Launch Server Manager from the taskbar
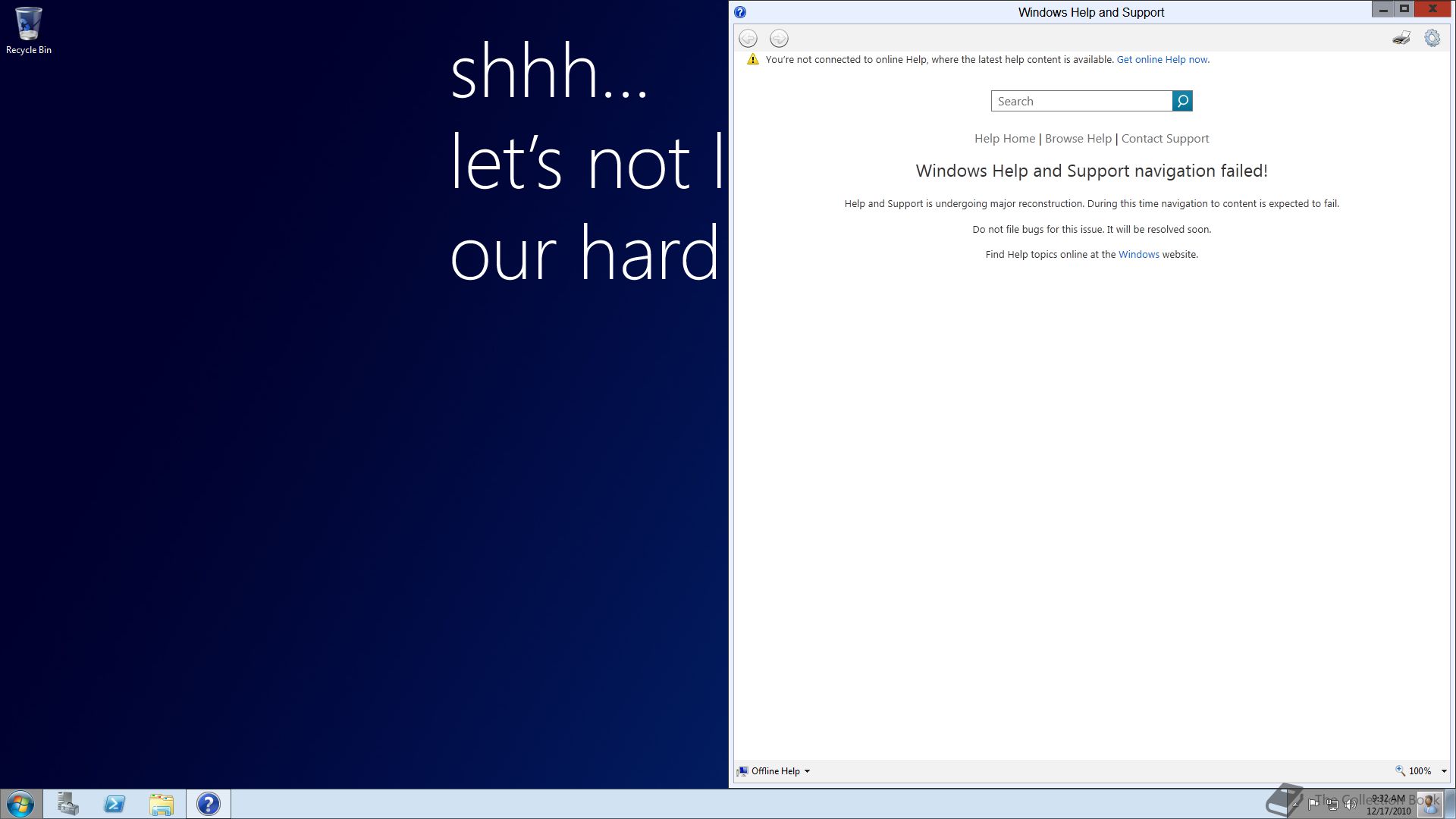 [68, 804]
